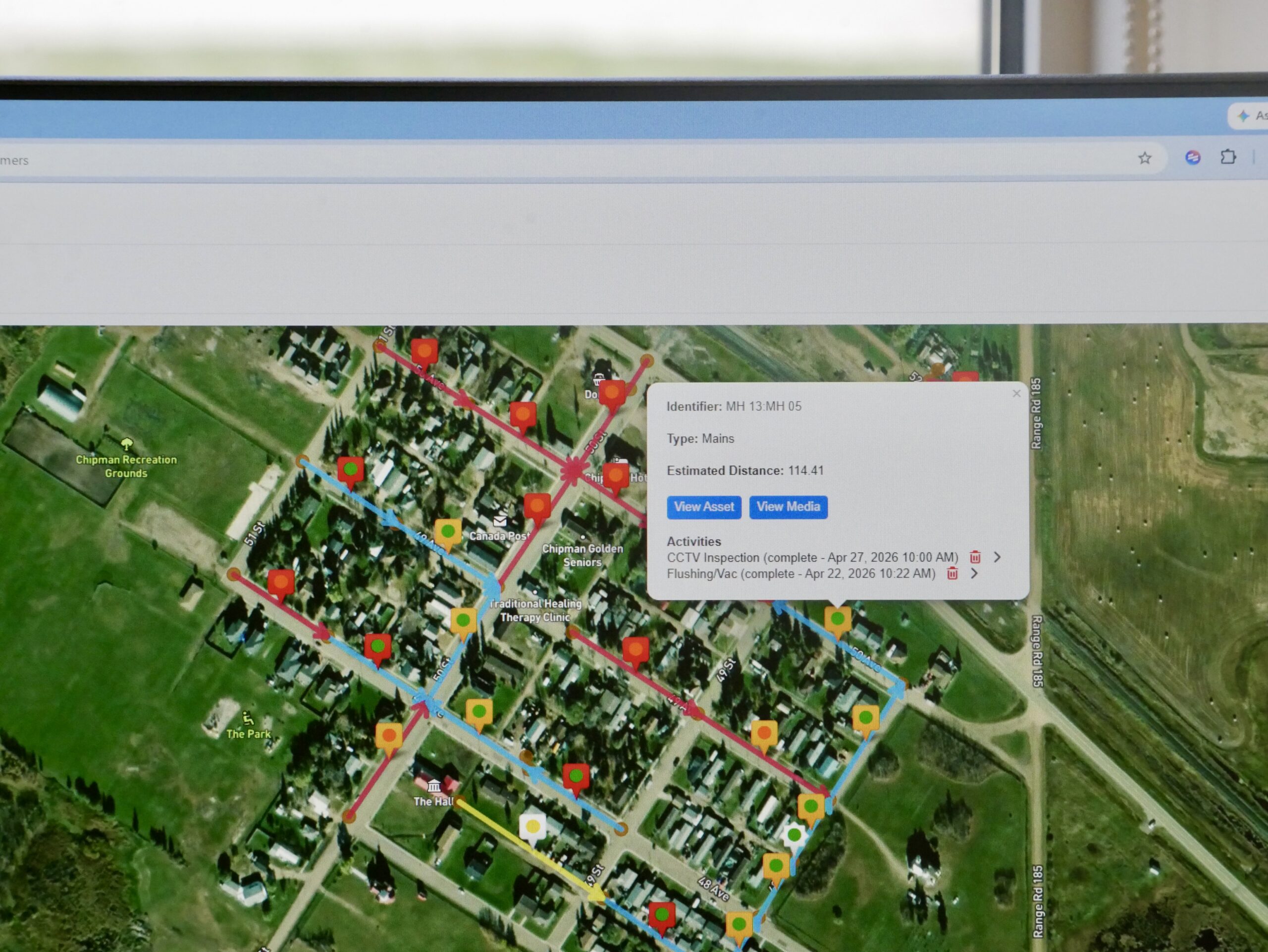Click the View Asset button
Image resolution: width=1268 pixels, height=952 pixels.
[704, 507]
